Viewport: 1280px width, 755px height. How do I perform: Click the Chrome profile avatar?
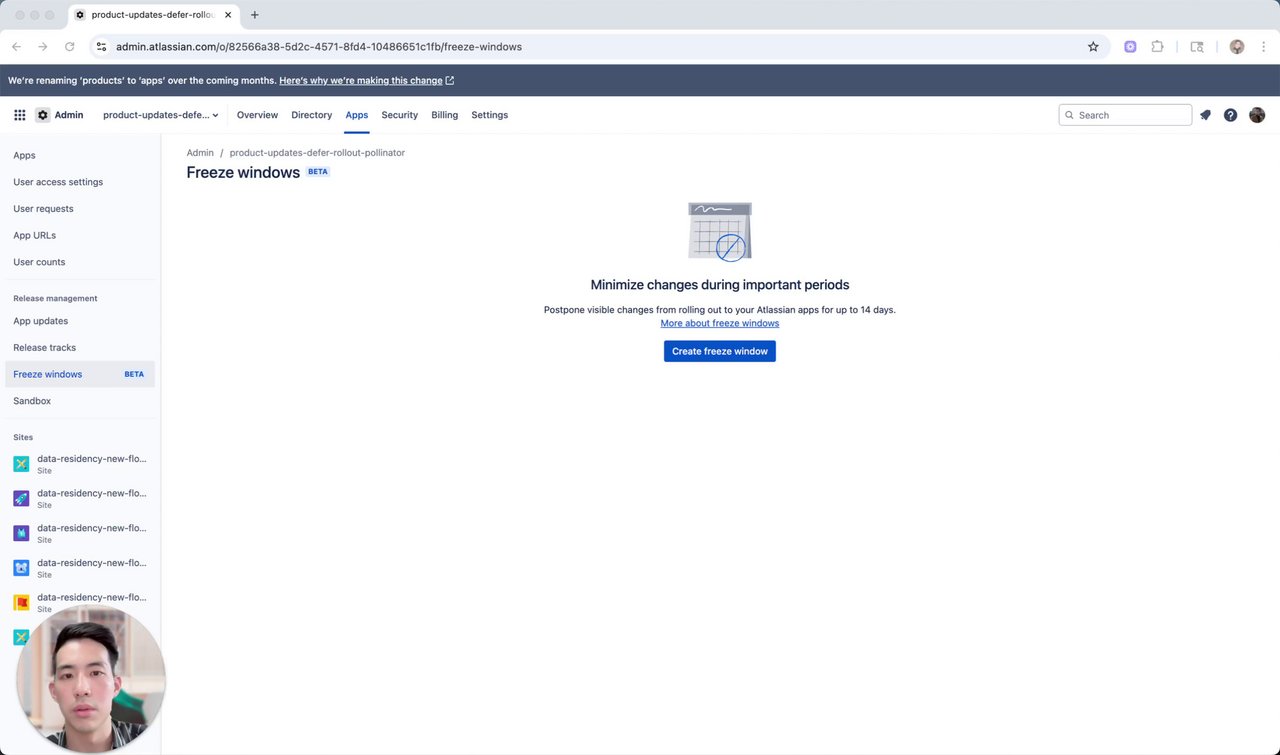1237,47
